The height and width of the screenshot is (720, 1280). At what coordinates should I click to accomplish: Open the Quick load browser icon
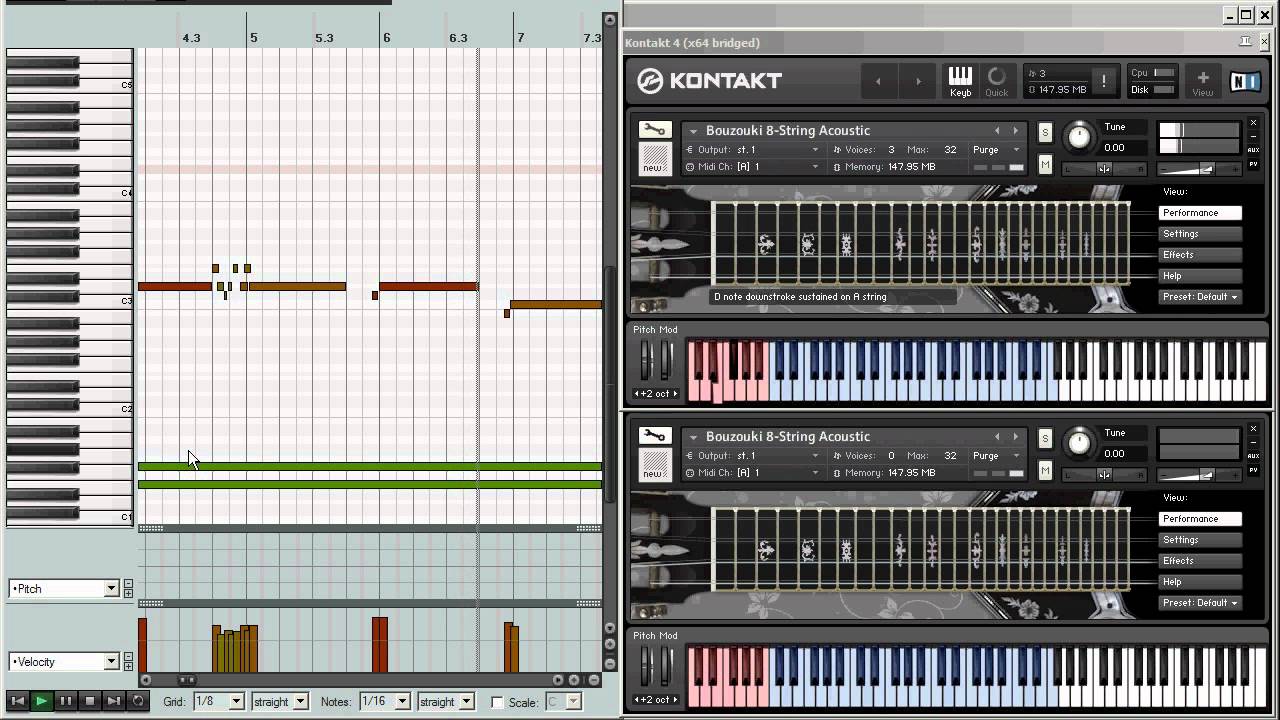tap(996, 81)
